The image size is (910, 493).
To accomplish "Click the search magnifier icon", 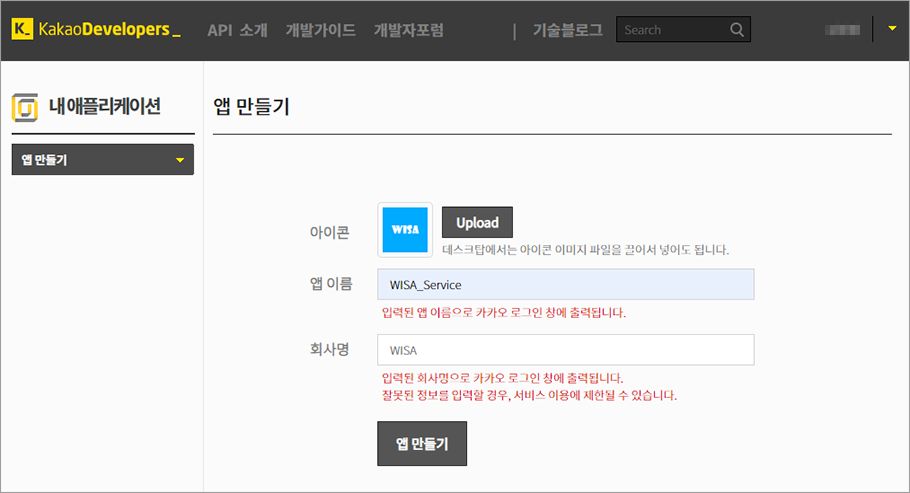I will (736, 30).
